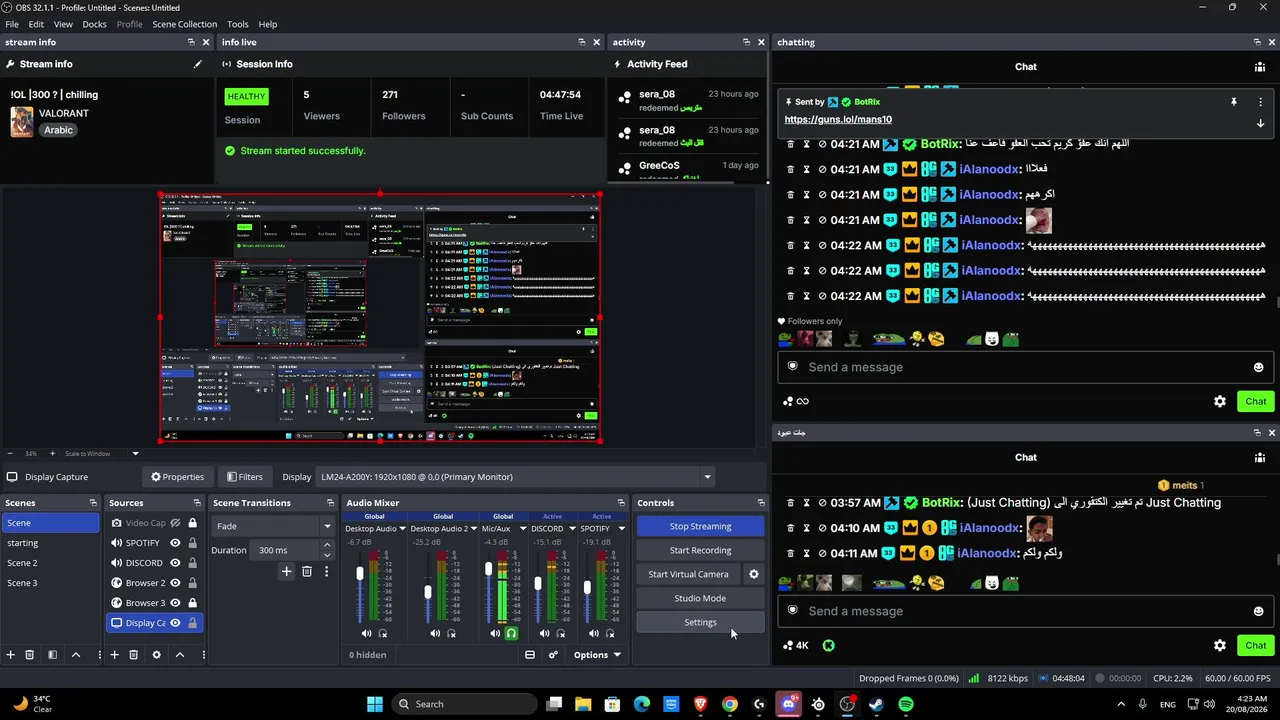
Task: Remove selected scene using Scenes trash icon
Action: click(30, 655)
